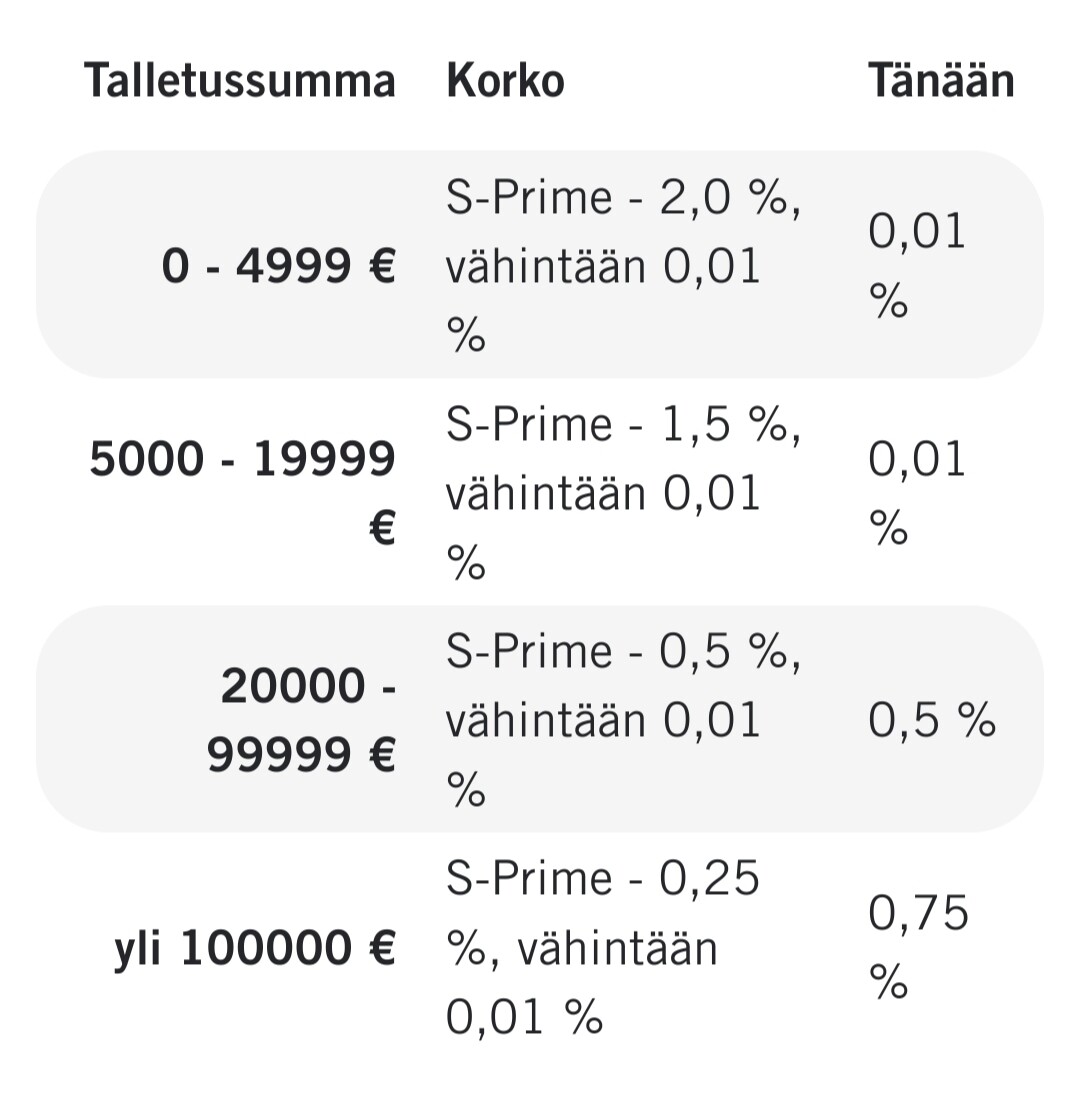
Task: Select the 20000 - deposit range label
Action: 308,687
